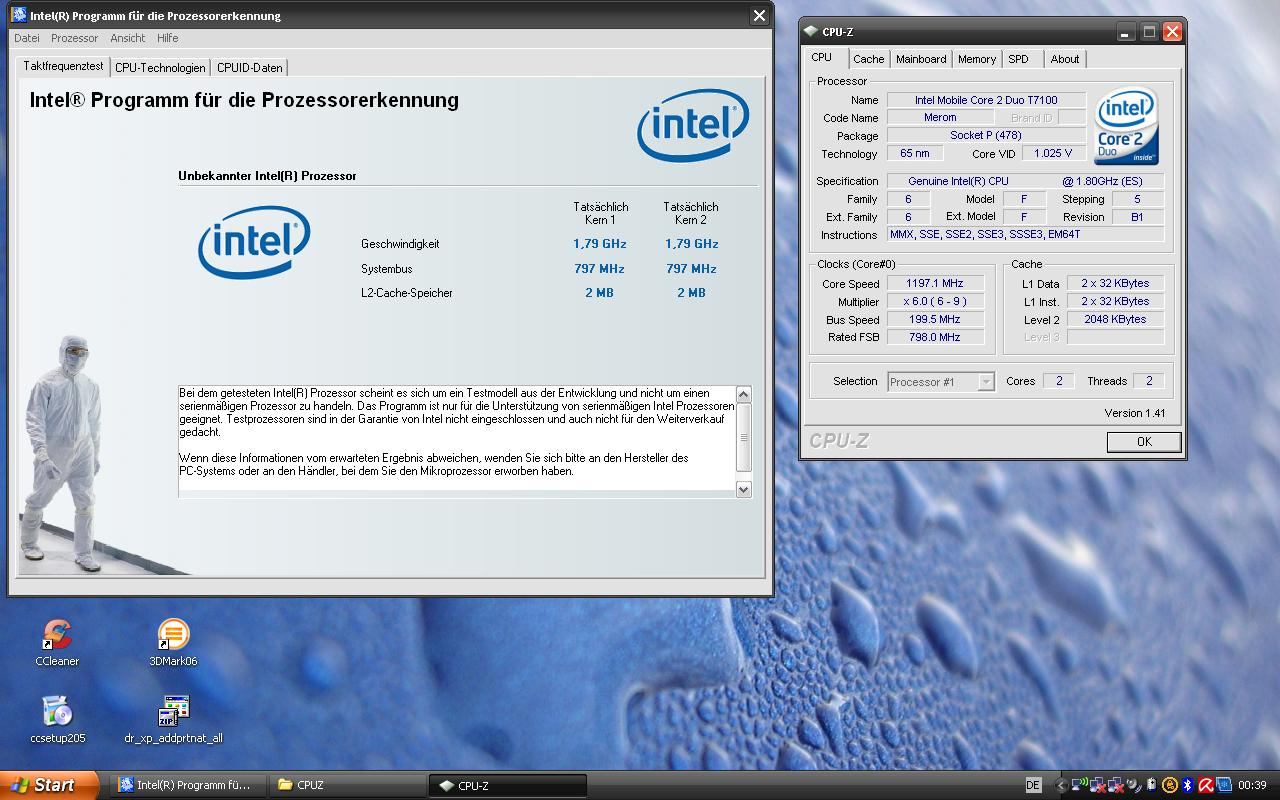The width and height of the screenshot is (1280, 800).
Task: Click the Geschwindigkeit row label
Action: click(400, 244)
